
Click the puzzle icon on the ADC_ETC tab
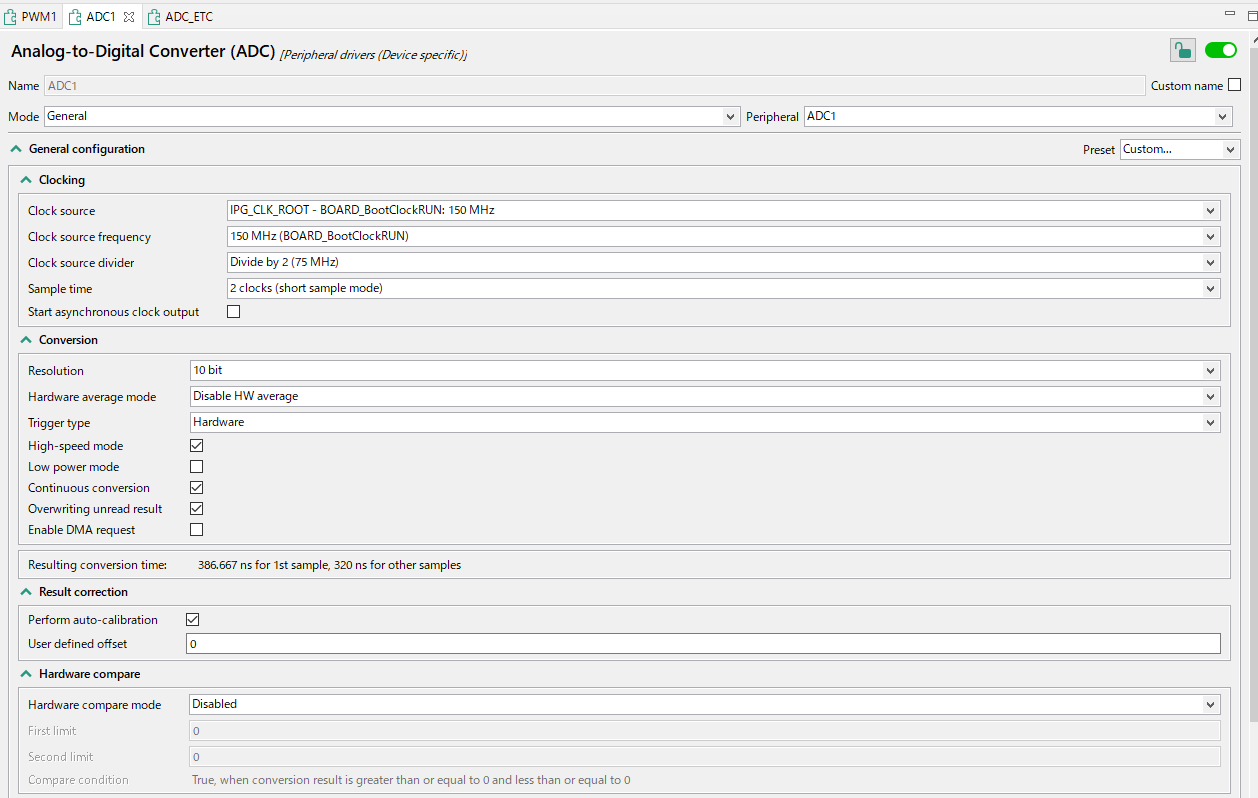[153, 16]
